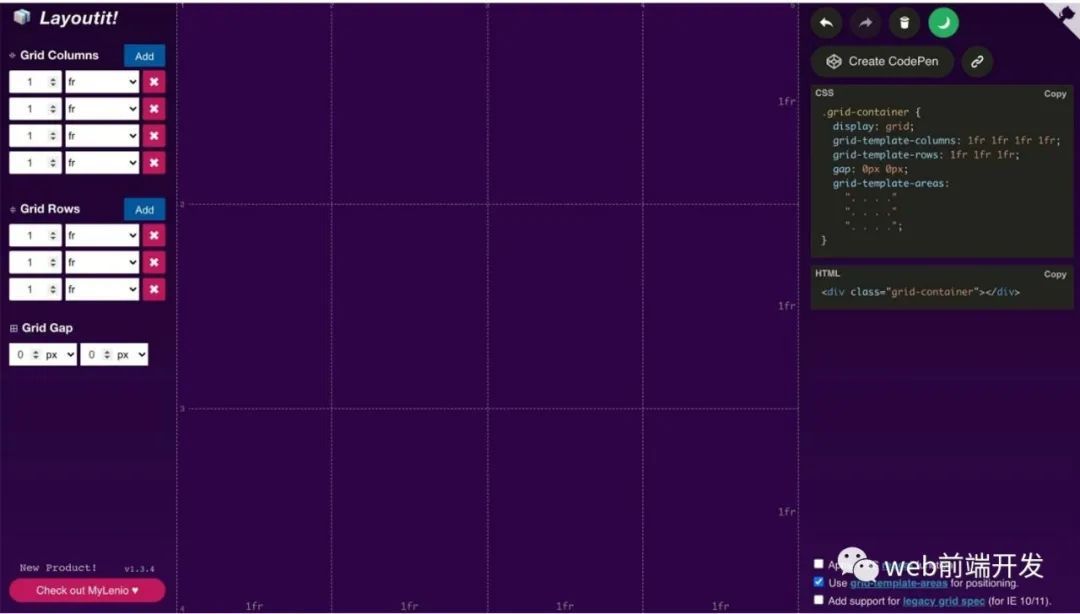Viewport: 1080px width, 614px height.
Task: Click the share link chain icon
Action: [977, 61]
